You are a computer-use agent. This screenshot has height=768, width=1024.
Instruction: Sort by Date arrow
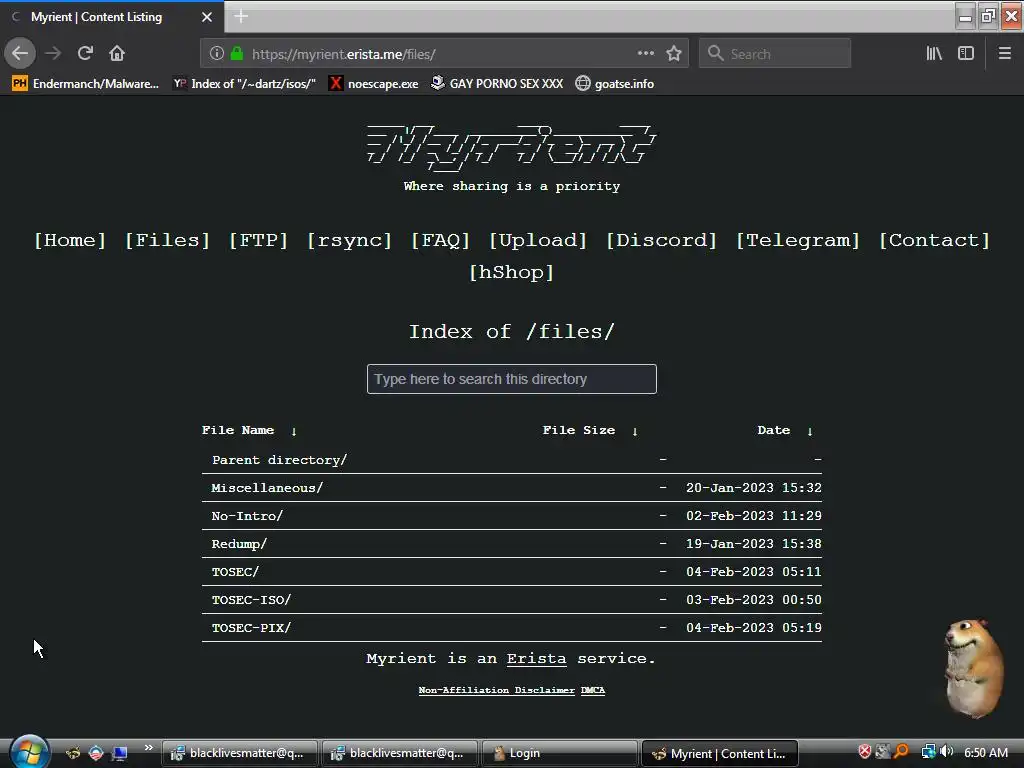810,431
